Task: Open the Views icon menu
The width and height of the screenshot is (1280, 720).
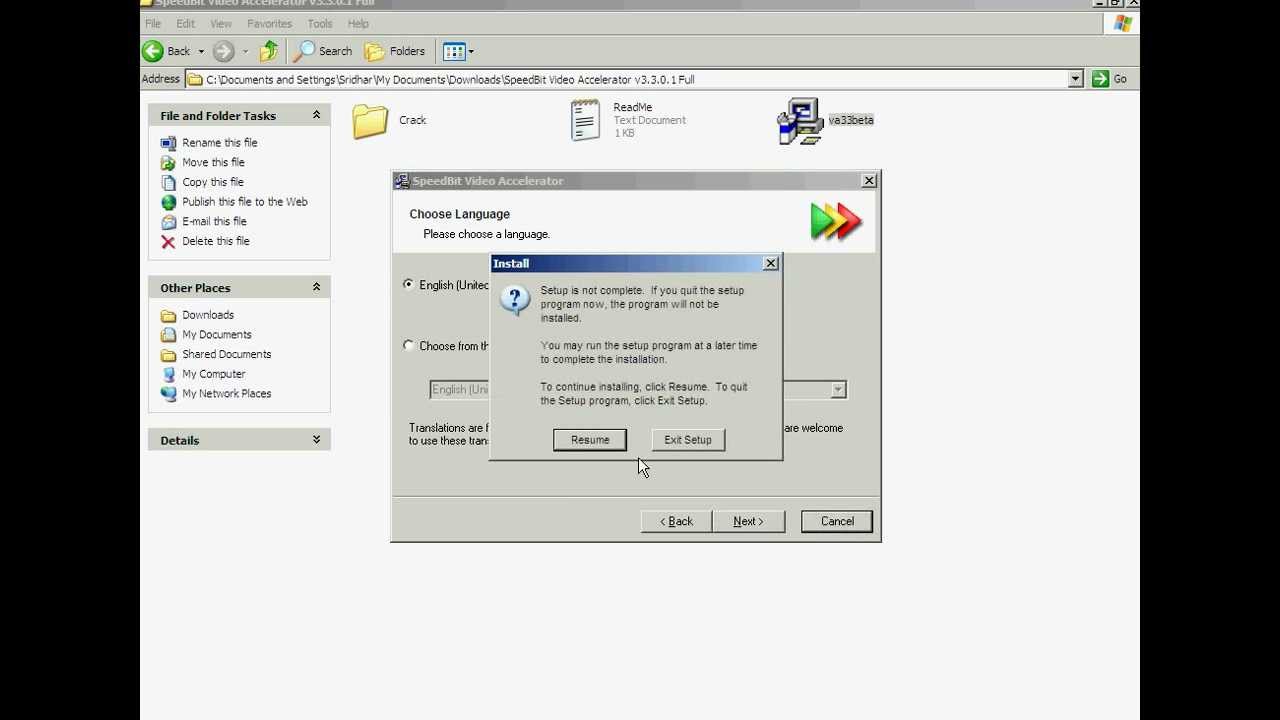Action: [454, 51]
